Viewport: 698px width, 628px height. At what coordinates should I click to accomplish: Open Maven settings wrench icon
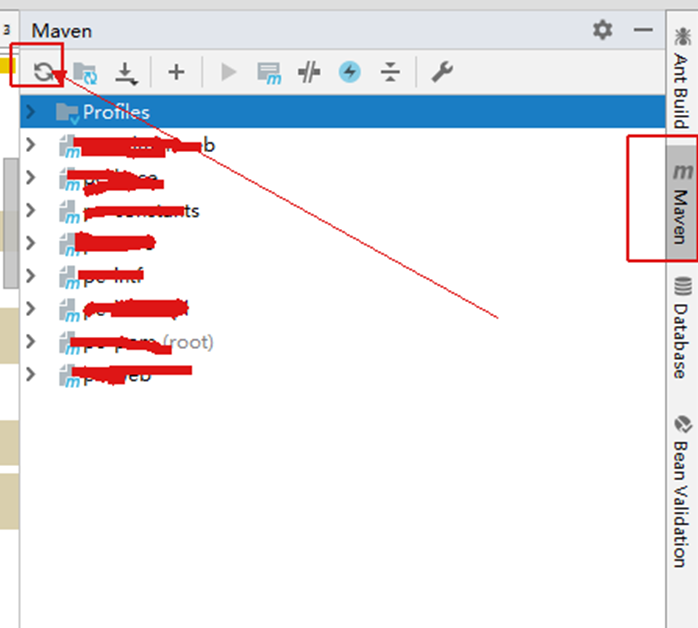[x=442, y=72]
